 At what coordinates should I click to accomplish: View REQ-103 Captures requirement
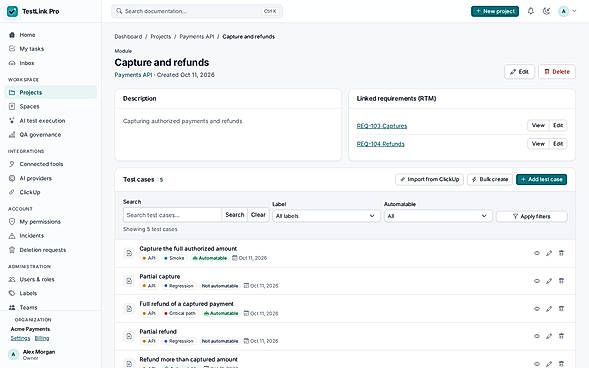[538, 125]
